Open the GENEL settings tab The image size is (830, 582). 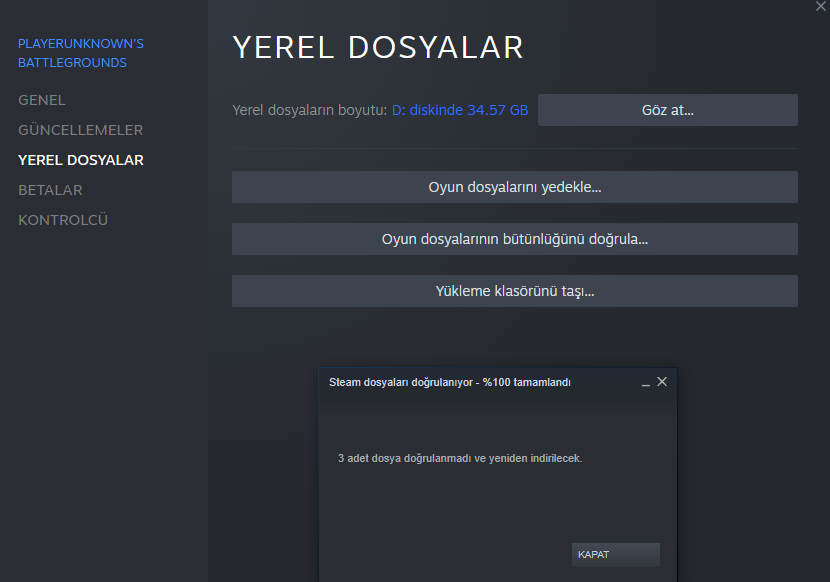coord(42,100)
